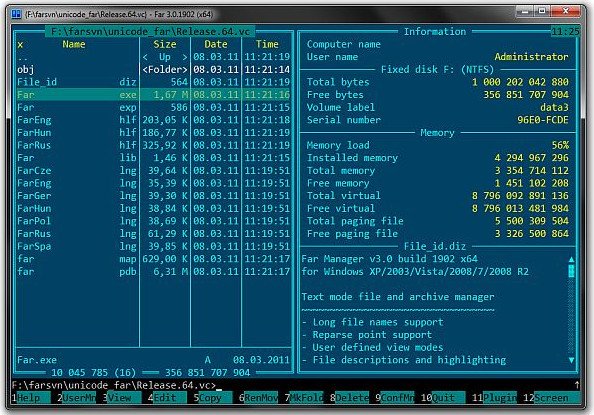Select the far map file row
The height and width of the screenshot is (415, 594).
(x=153, y=259)
